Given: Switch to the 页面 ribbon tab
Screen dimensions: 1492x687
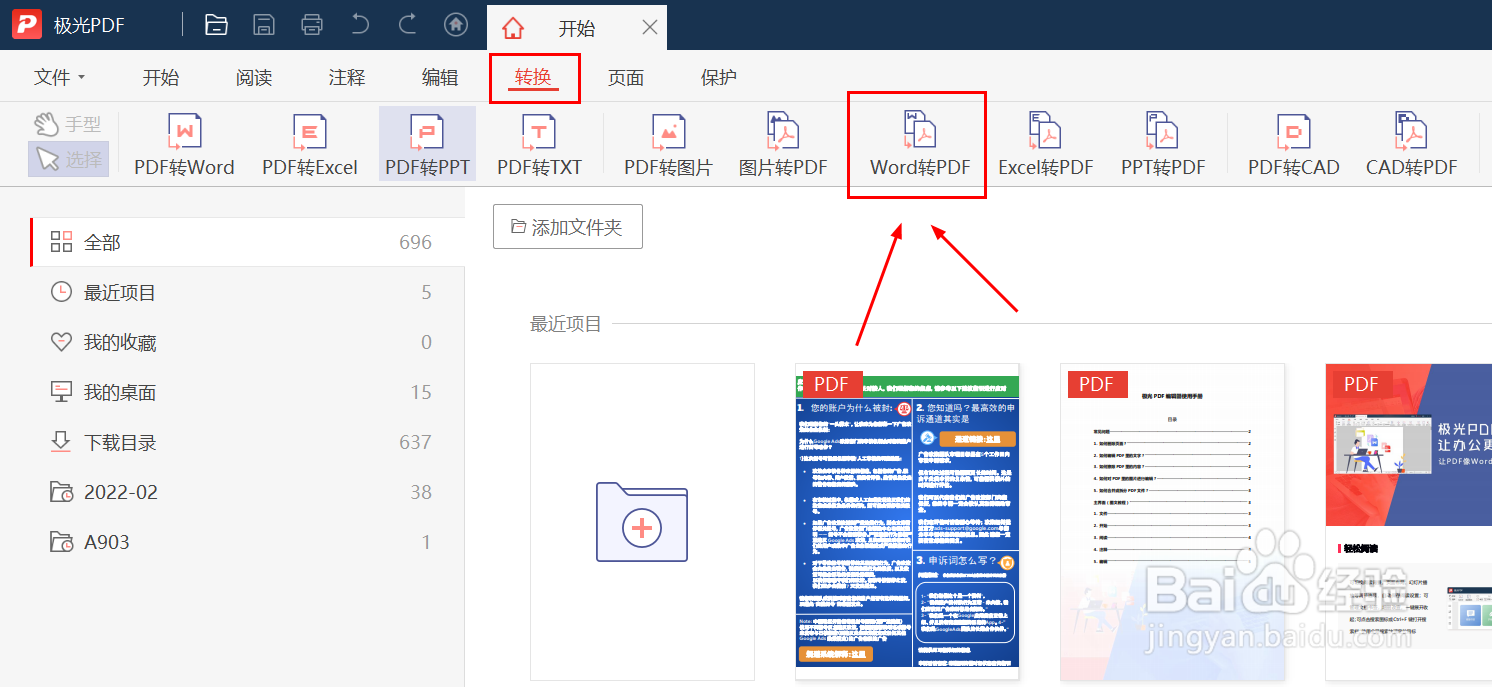Looking at the screenshot, I should click(x=626, y=77).
